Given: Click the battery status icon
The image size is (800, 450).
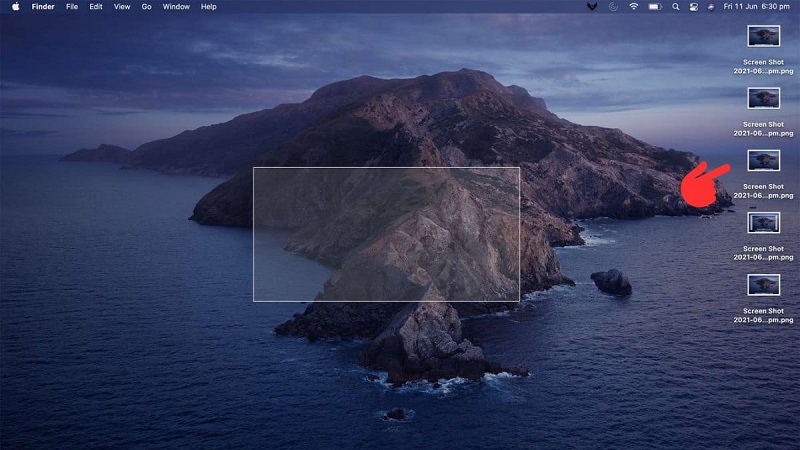Looking at the screenshot, I should pyautogui.click(x=655, y=6).
